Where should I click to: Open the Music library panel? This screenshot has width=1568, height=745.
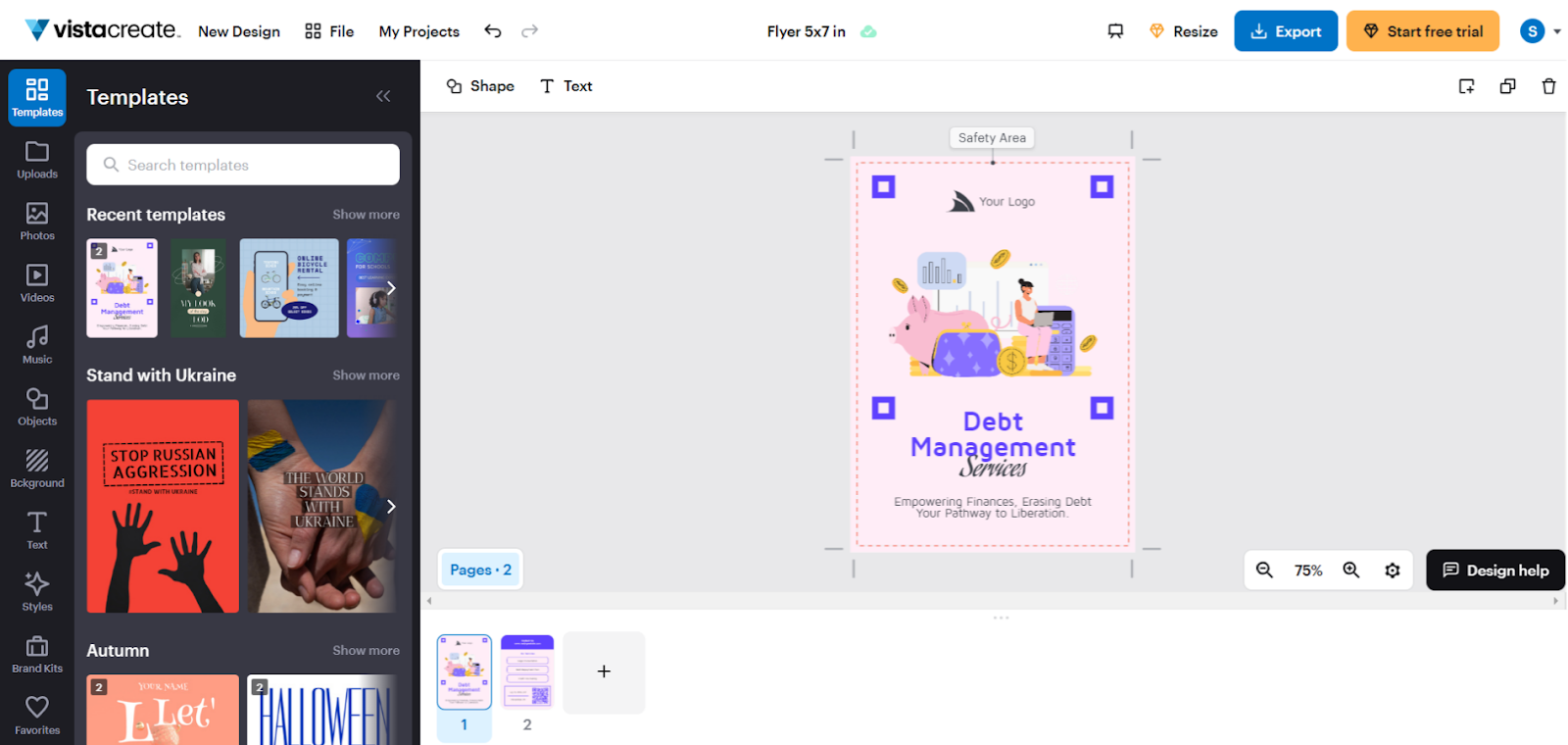point(37,345)
